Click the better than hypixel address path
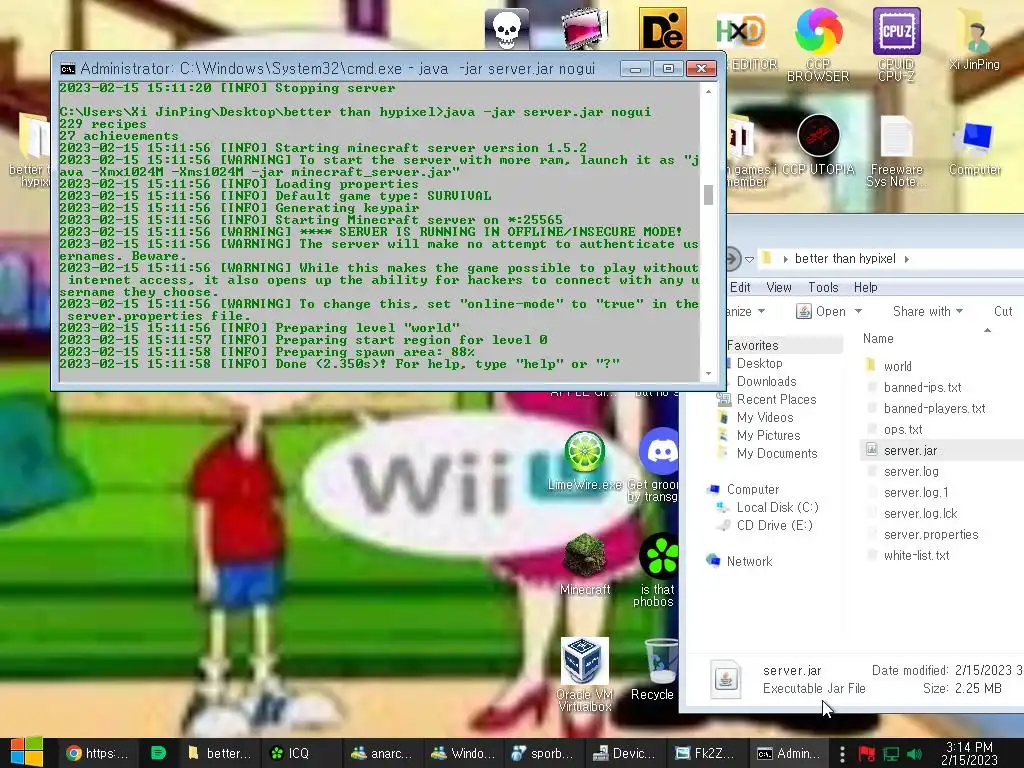1024x768 pixels. (844, 259)
